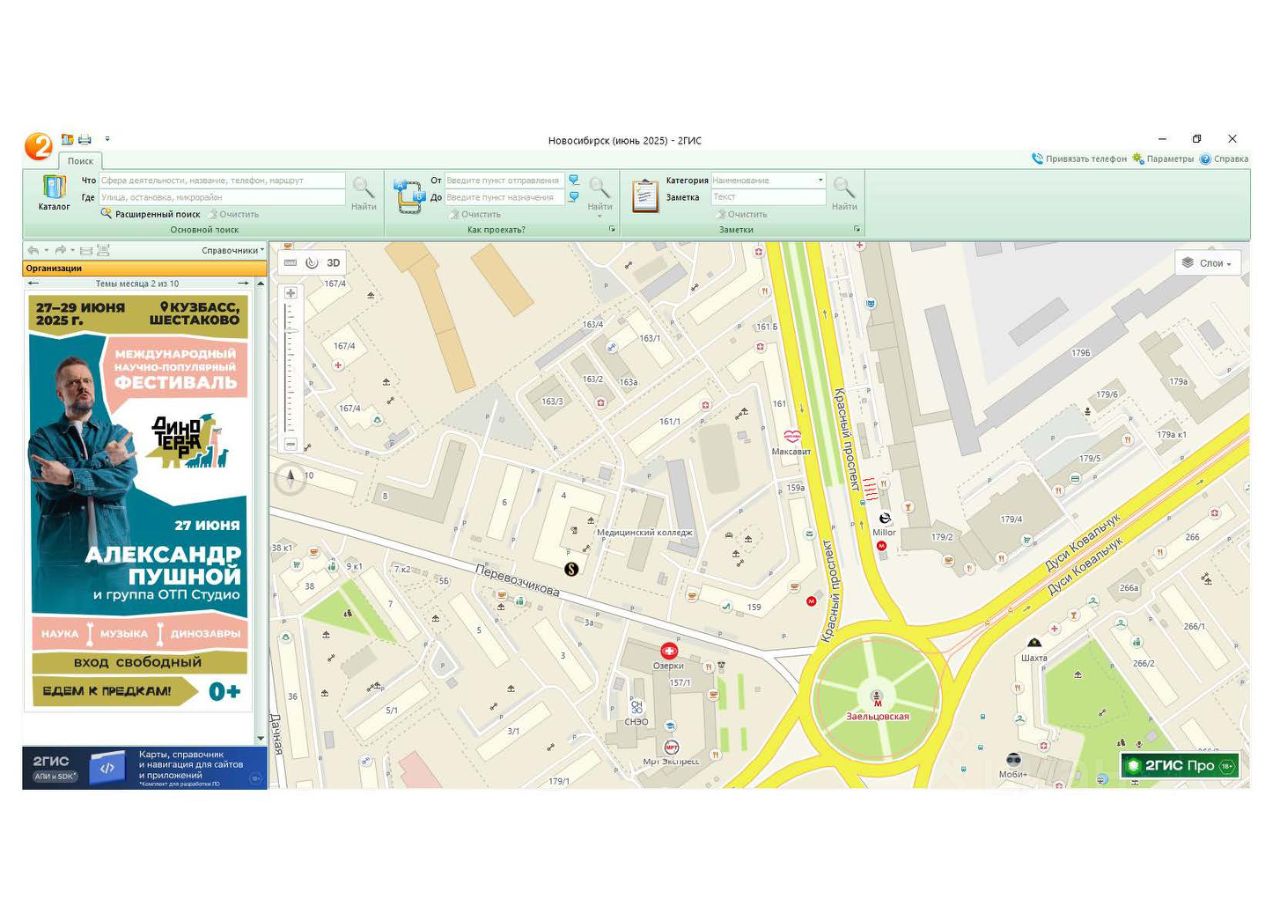Viewport: 1280px width, 906px height.
Task: Click the sidebar scroll up arrow
Action: click(261, 284)
